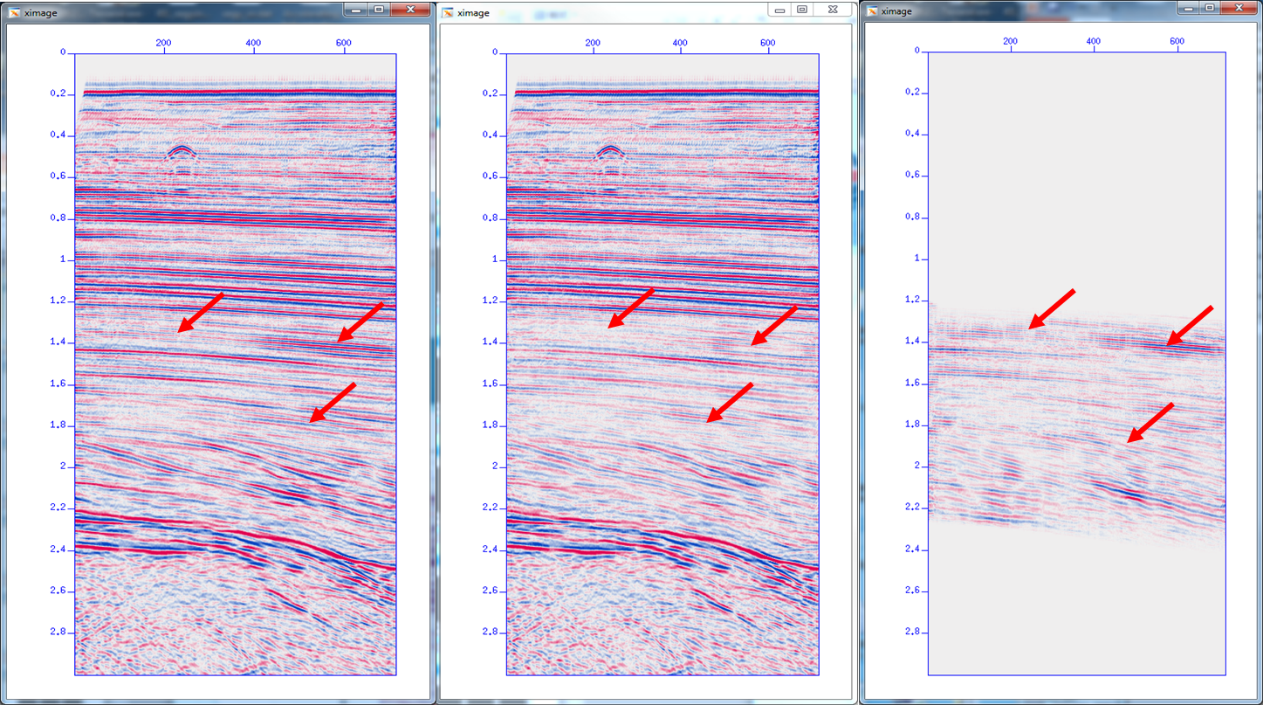
Task: Click the lowest red arrow in right plot
Action: (1150, 422)
